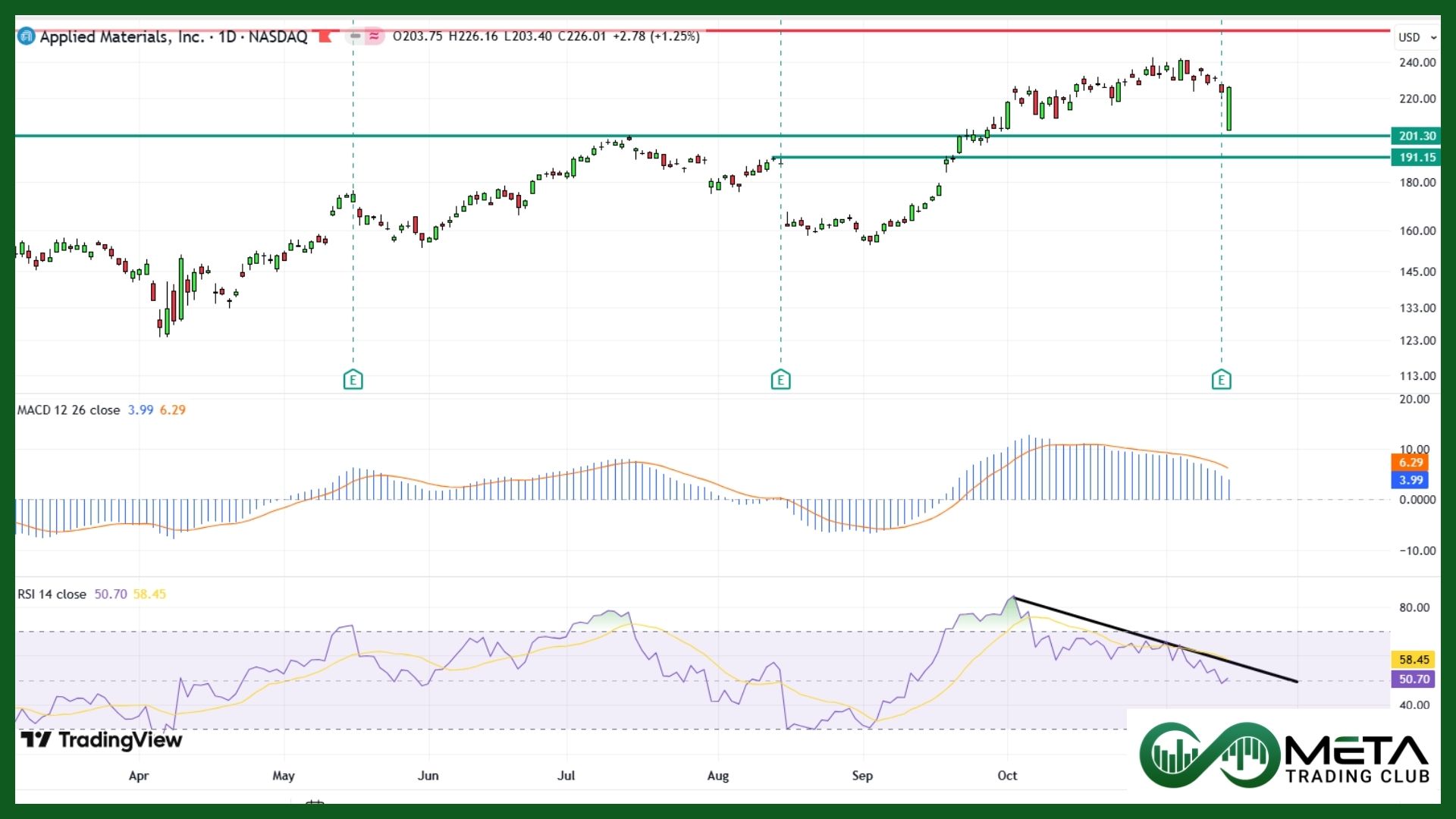The width and height of the screenshot is (1456, 819).
Task: Click the TradingView logo
Action: click(101, 739)
